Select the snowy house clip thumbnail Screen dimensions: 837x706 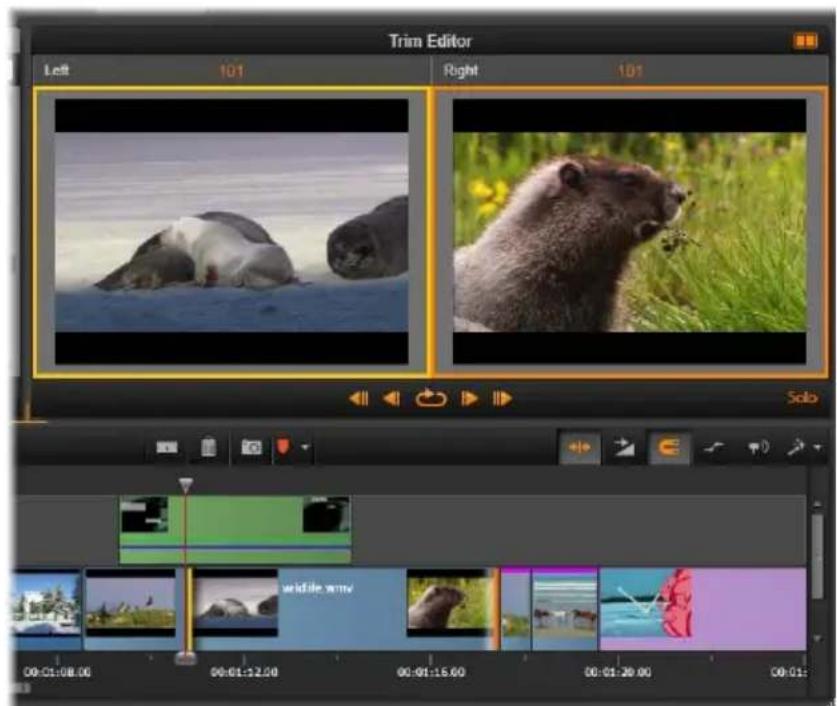click(47, 604)
